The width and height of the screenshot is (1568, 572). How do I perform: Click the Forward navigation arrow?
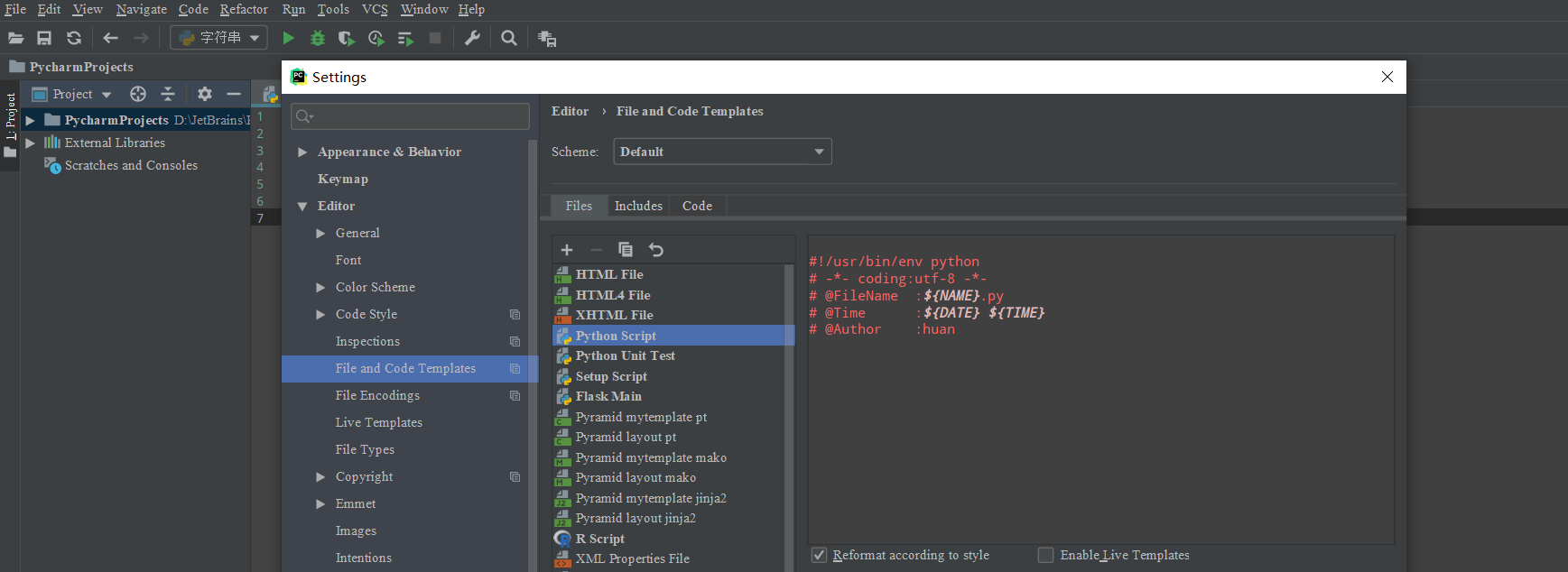coord(141,38)
